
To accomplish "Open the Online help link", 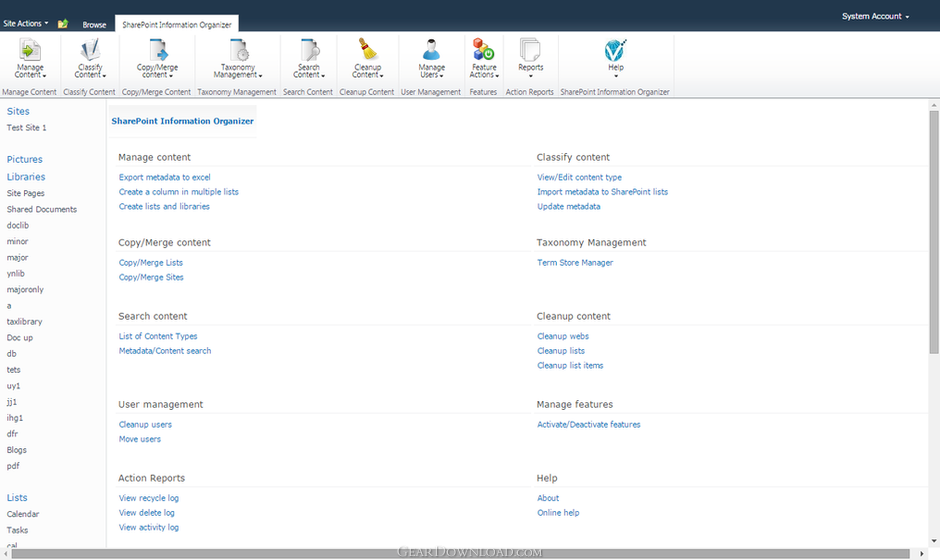I will (558, 513).
